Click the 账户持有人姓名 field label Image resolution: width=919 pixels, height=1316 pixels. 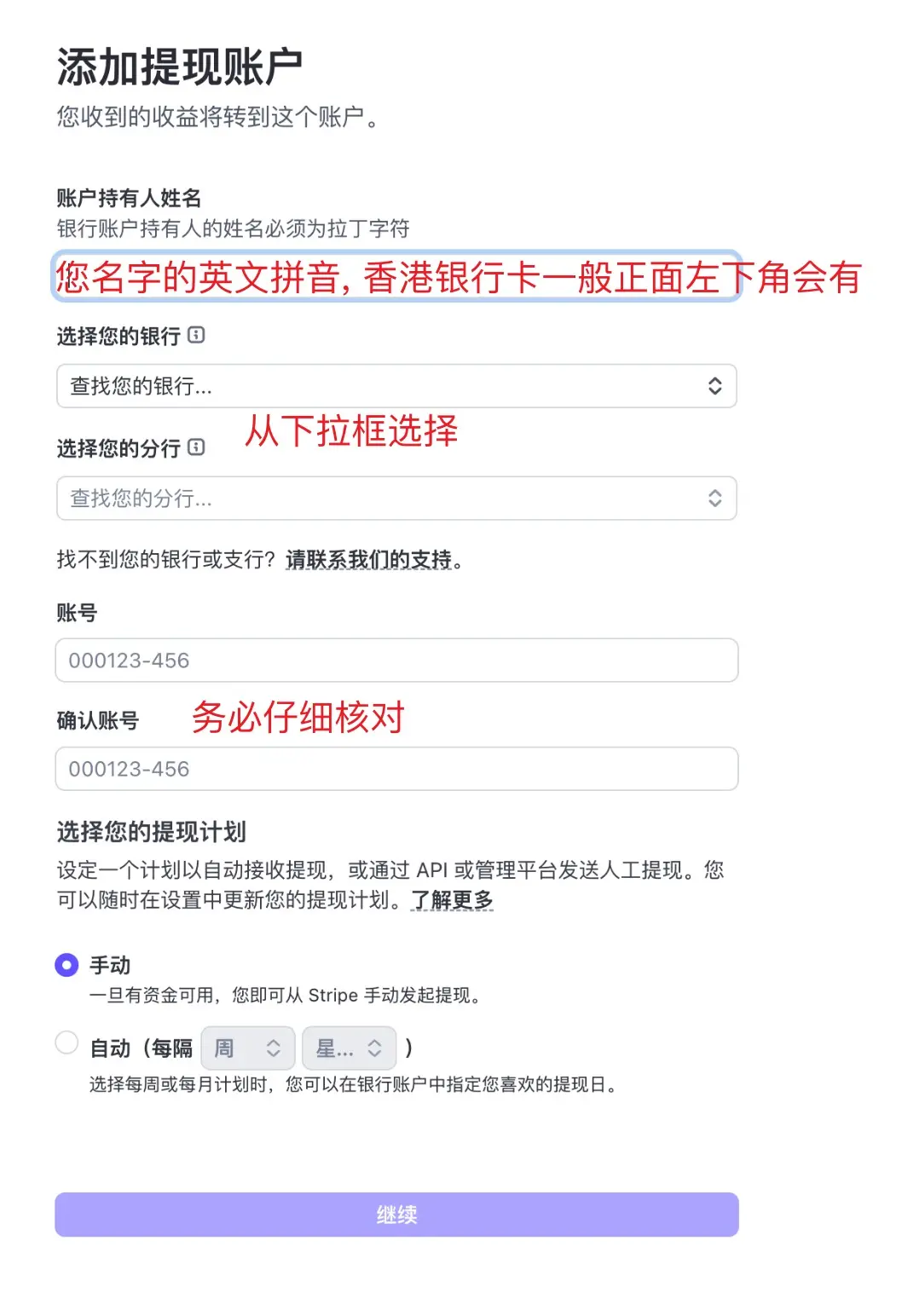pos(129,198)
